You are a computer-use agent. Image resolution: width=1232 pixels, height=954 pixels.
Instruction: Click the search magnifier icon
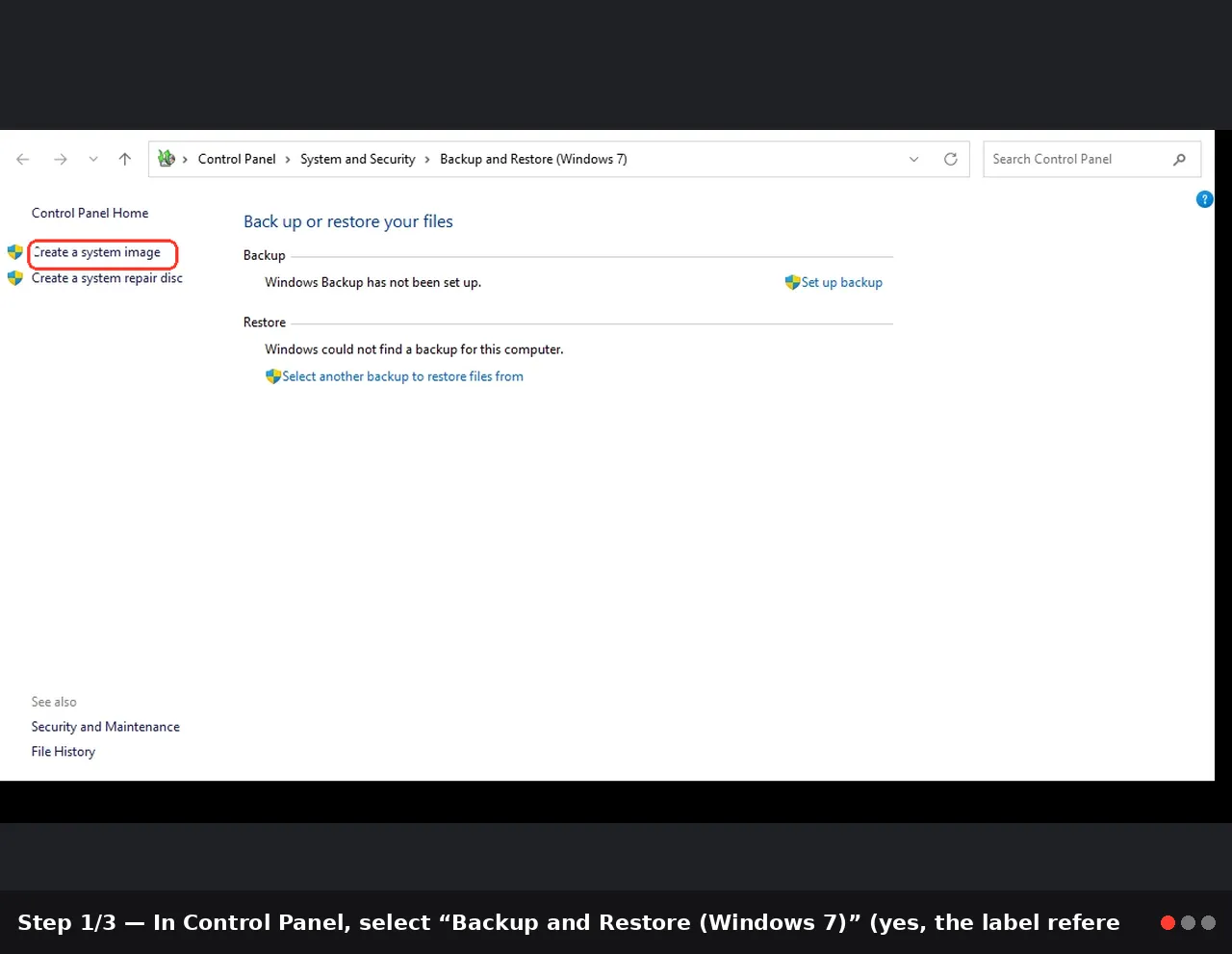[x=1180, y=160]
